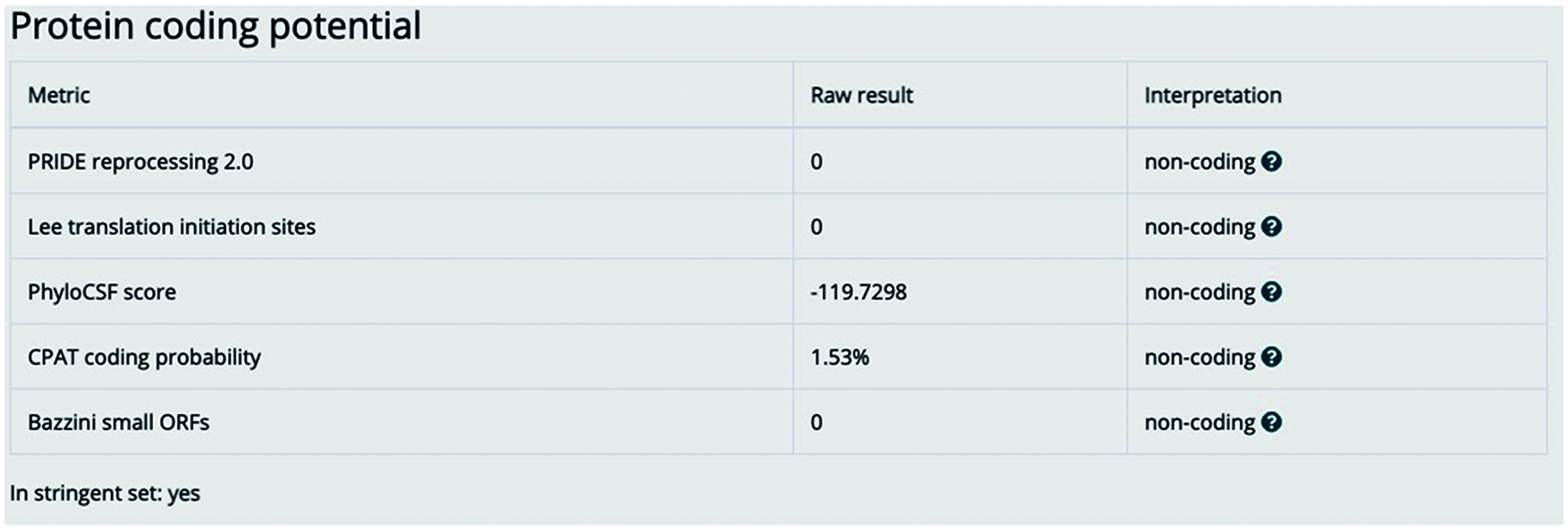This screenshot has height=531, width=1568.
Task: Click the PhyloCSF score metric label
Action: pyautogui.click(x=102, y=292)
